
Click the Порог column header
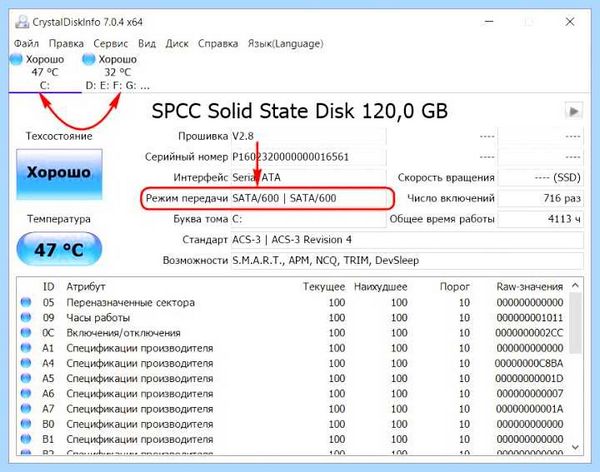pyautogui.click(x=455, y=287)
